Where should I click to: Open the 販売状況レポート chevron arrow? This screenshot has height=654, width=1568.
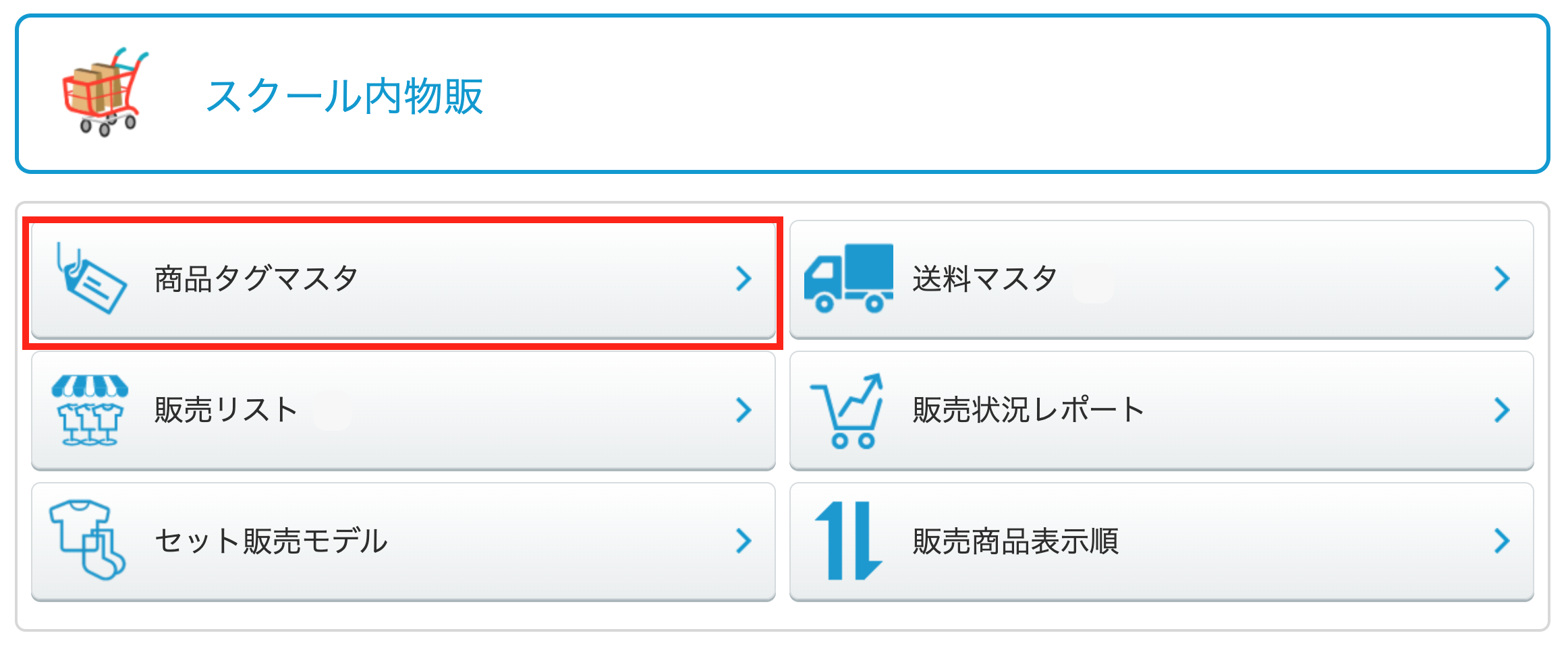coord(1502,410)
